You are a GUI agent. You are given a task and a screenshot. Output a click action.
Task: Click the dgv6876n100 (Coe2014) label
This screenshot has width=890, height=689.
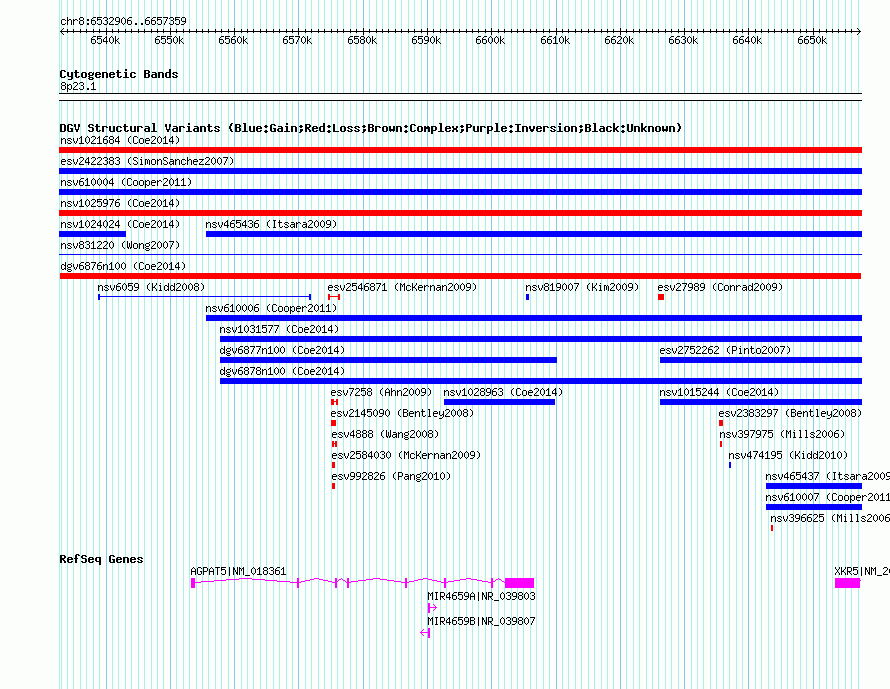[x=123, y=266]
